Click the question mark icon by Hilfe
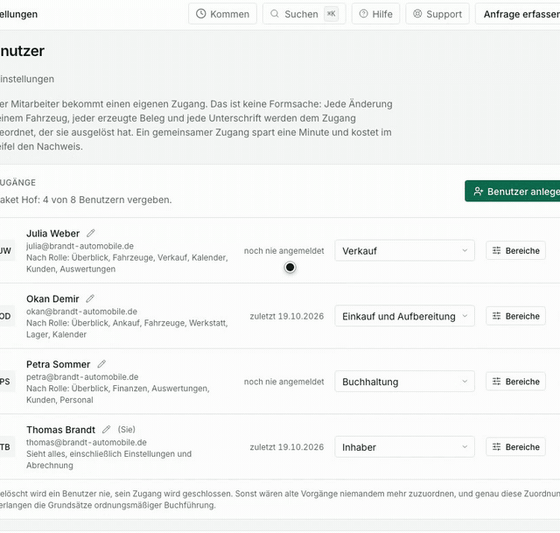The height and width of the screenshot is (533, 560). (x=364, y=14)
